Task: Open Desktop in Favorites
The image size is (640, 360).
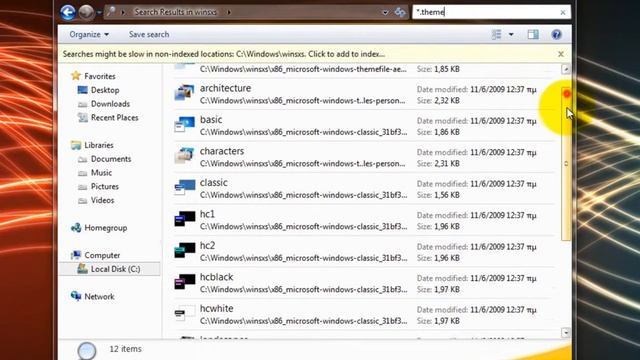Action: point(105,90)
